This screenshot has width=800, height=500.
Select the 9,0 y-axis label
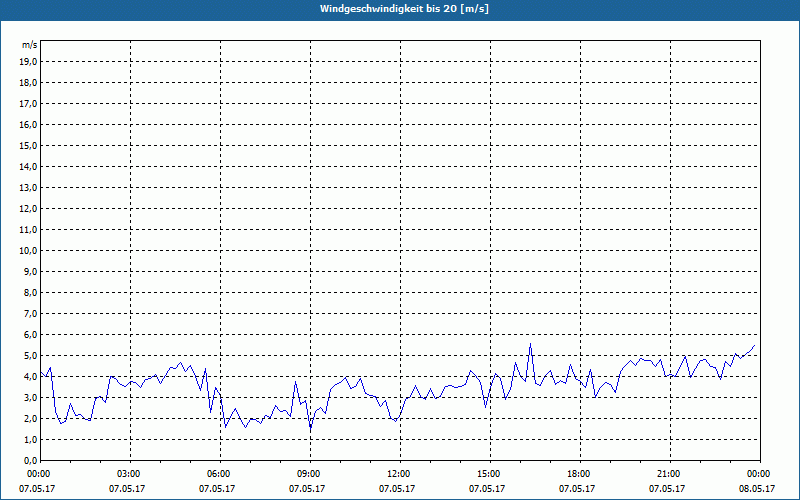(30, 271)
